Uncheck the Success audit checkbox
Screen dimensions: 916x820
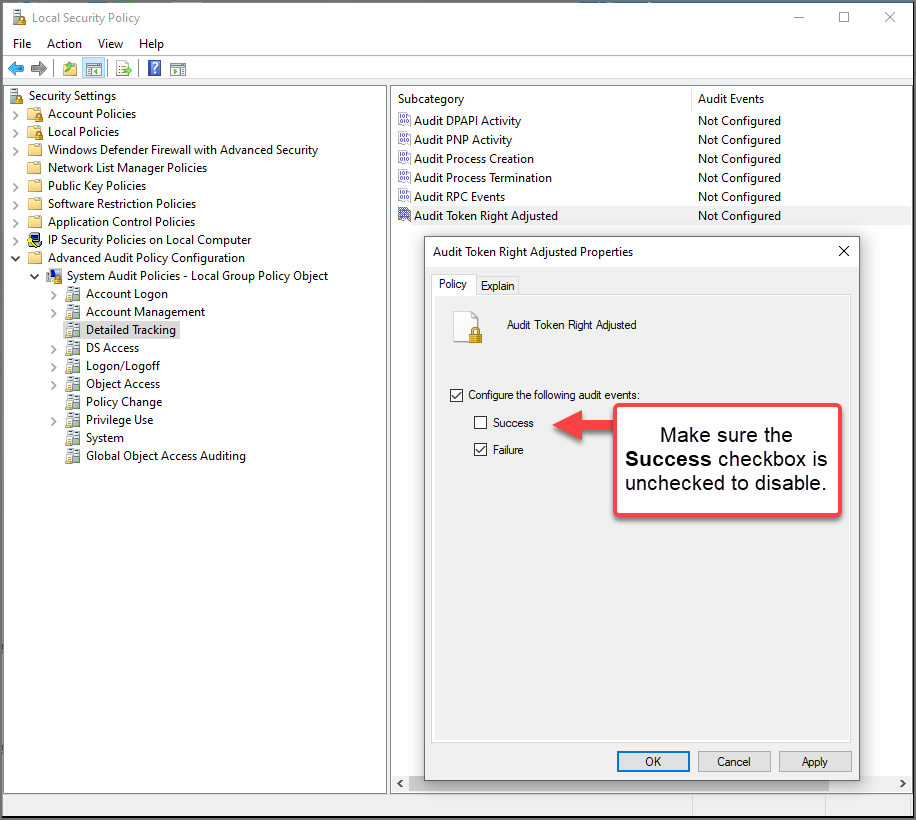click(480, 422)
